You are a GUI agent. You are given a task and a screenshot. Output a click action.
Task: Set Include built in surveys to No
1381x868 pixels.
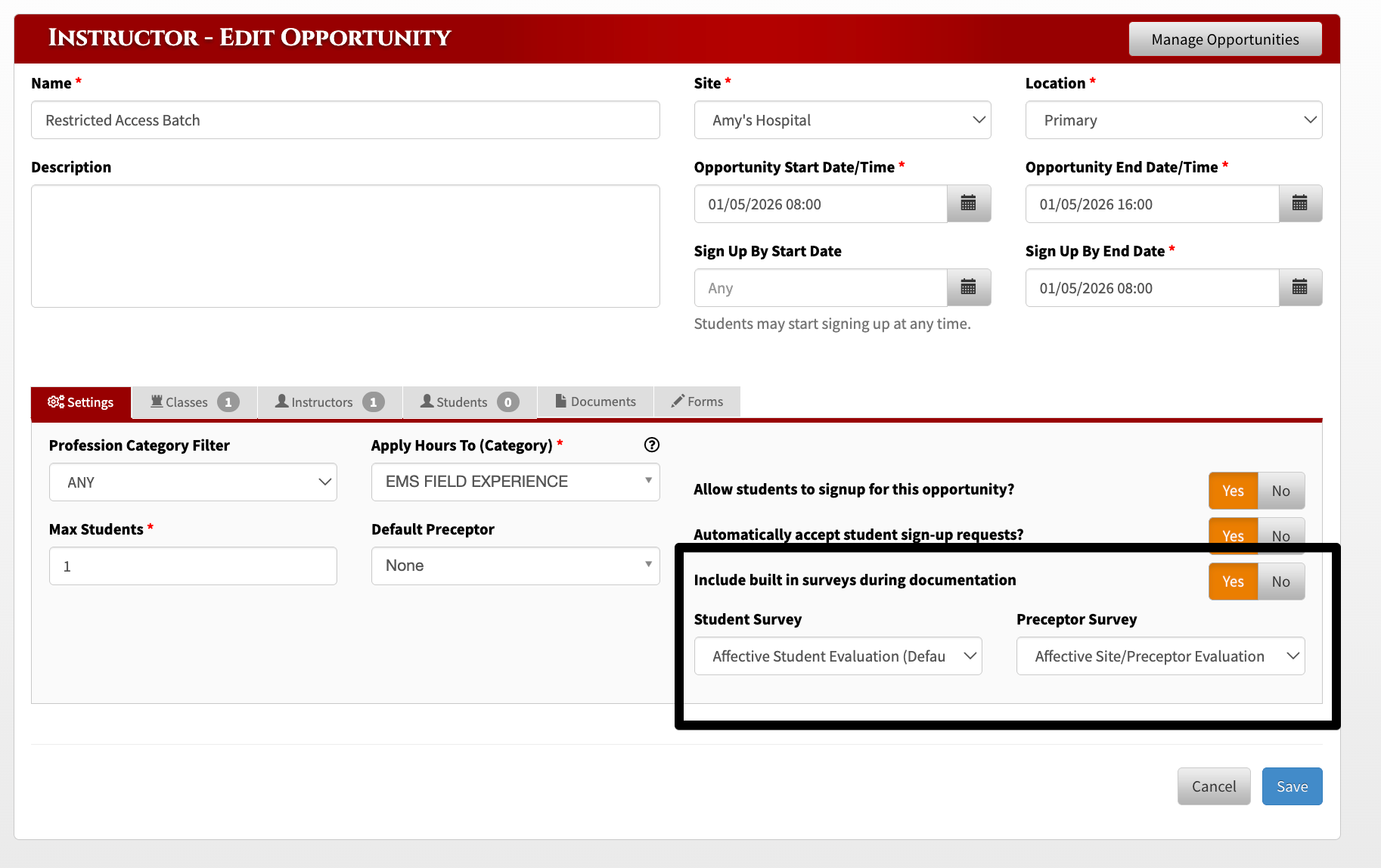click(1280, 581)
